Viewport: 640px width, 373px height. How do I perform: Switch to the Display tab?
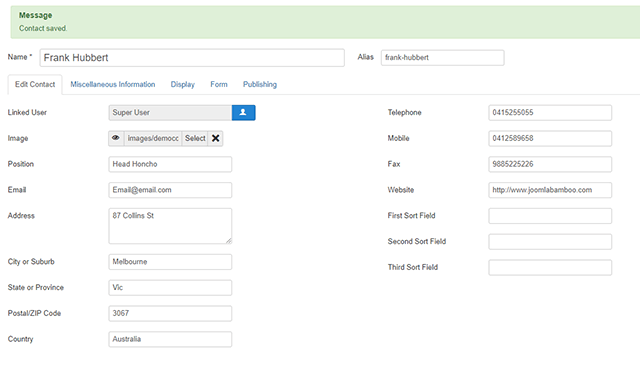click(182, 84)
